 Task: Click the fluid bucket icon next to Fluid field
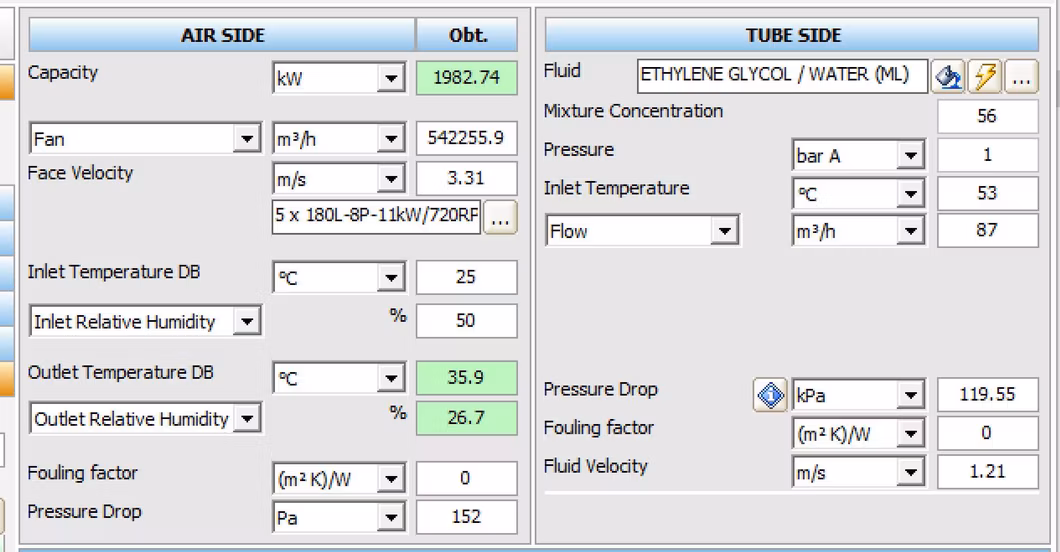(x=947, y=77)
